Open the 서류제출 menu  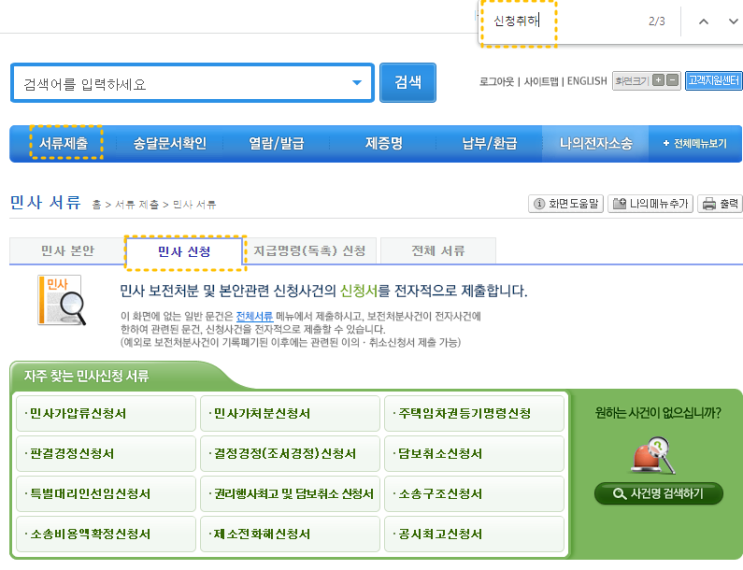(63, 143)
